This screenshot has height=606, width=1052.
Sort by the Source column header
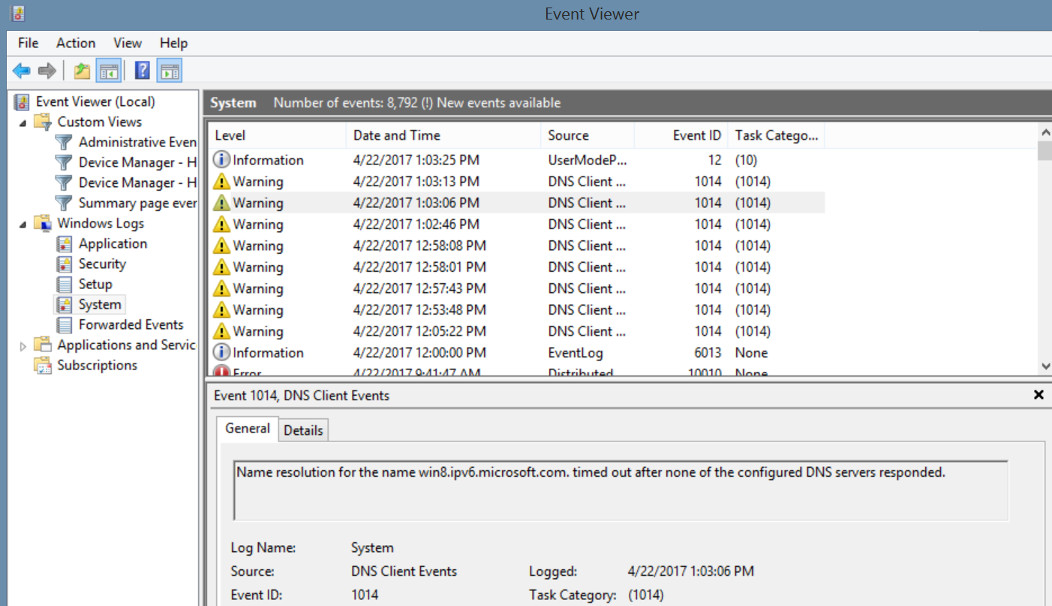point(587,136)
